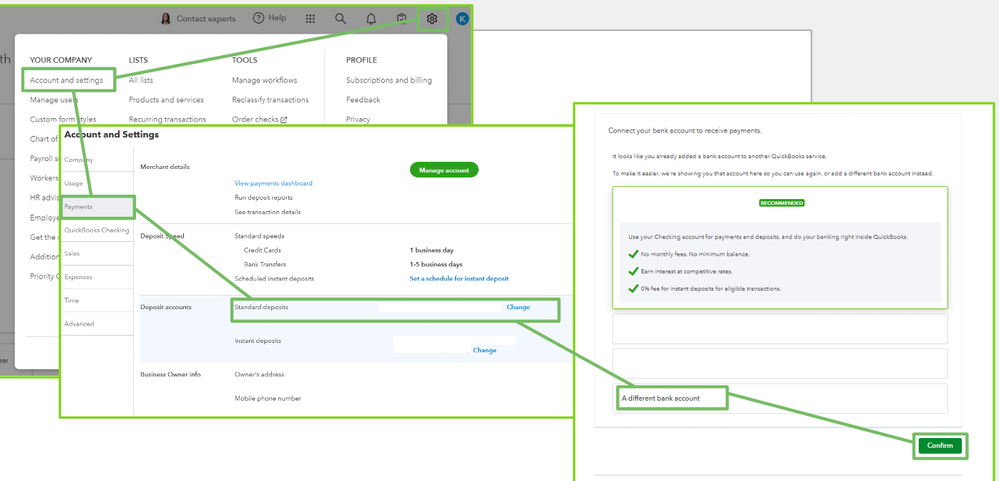Open Products and services list
999x481 pixels.
coord(166,100)
